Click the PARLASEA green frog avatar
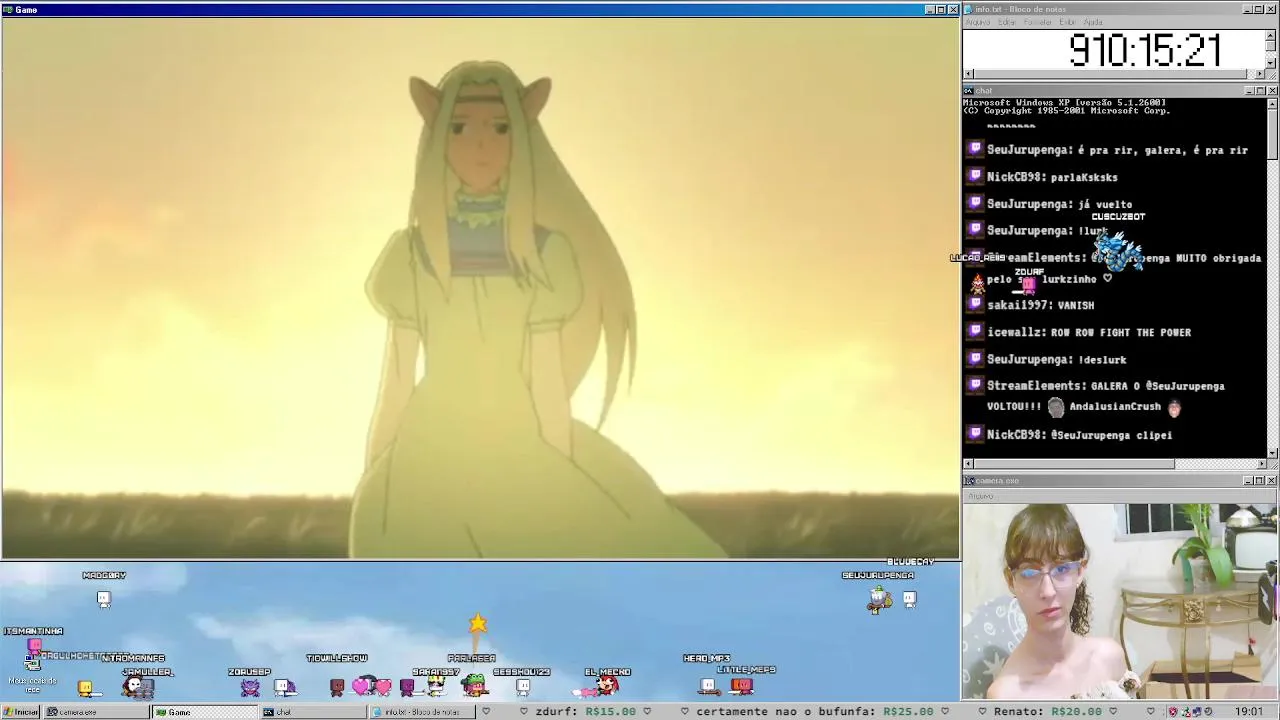Screen dimensions: 1280x720 475,685
